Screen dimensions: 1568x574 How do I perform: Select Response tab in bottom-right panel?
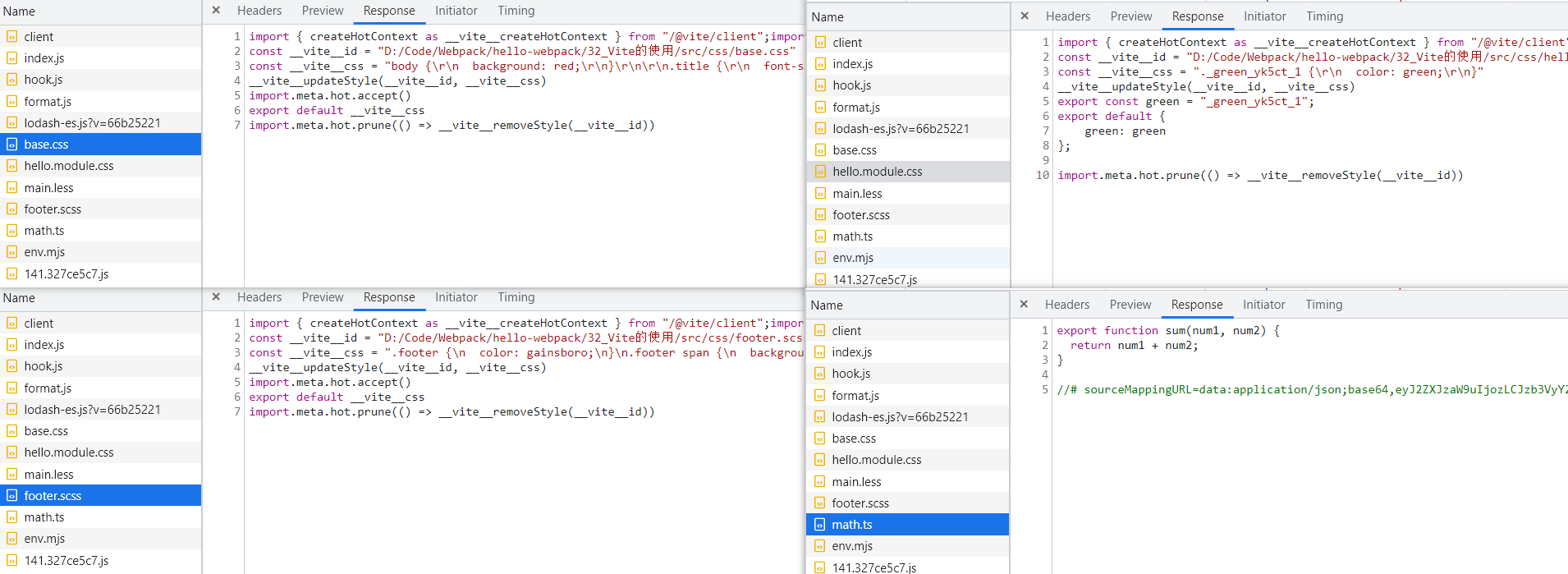(x=1197, y=305)
